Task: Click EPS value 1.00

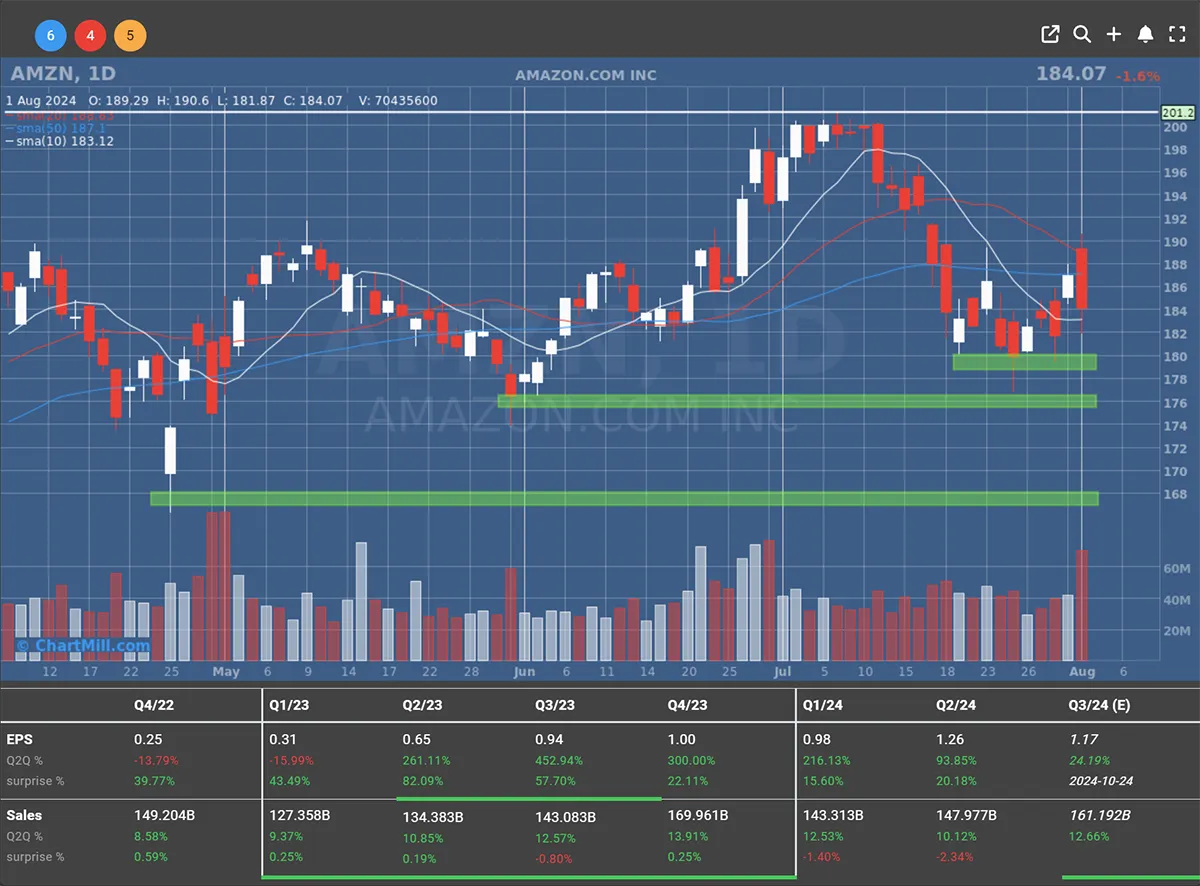Action: tap(682, 739)
